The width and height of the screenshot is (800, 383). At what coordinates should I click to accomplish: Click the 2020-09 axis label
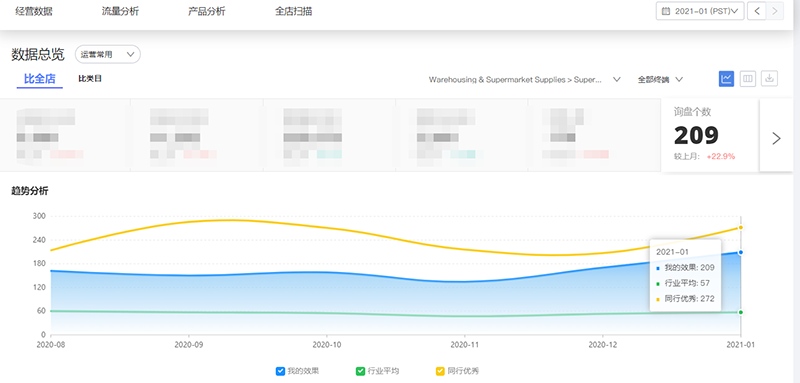tap(189, 345)
